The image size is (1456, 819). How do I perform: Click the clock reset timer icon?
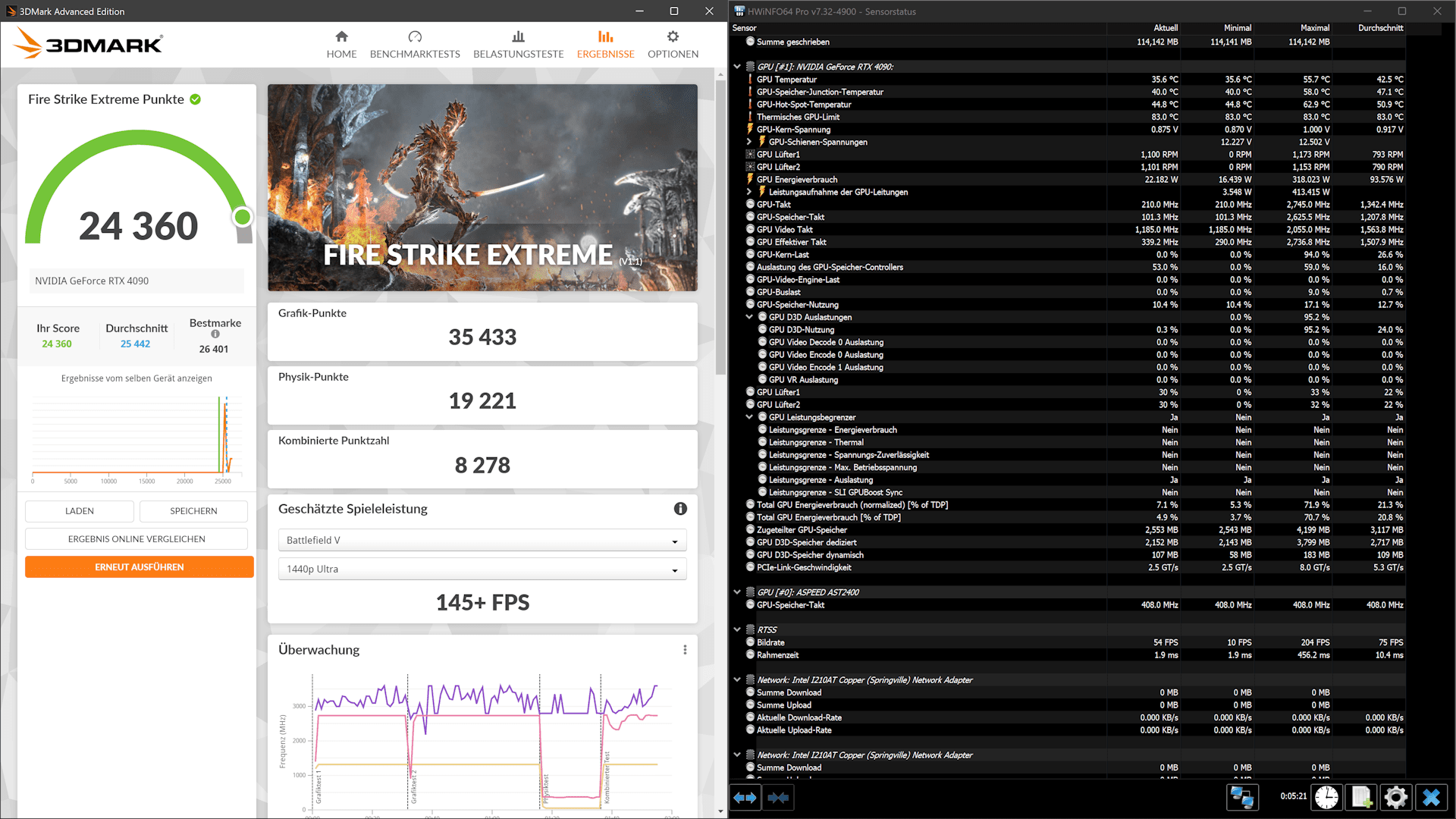coord(1326,798)
